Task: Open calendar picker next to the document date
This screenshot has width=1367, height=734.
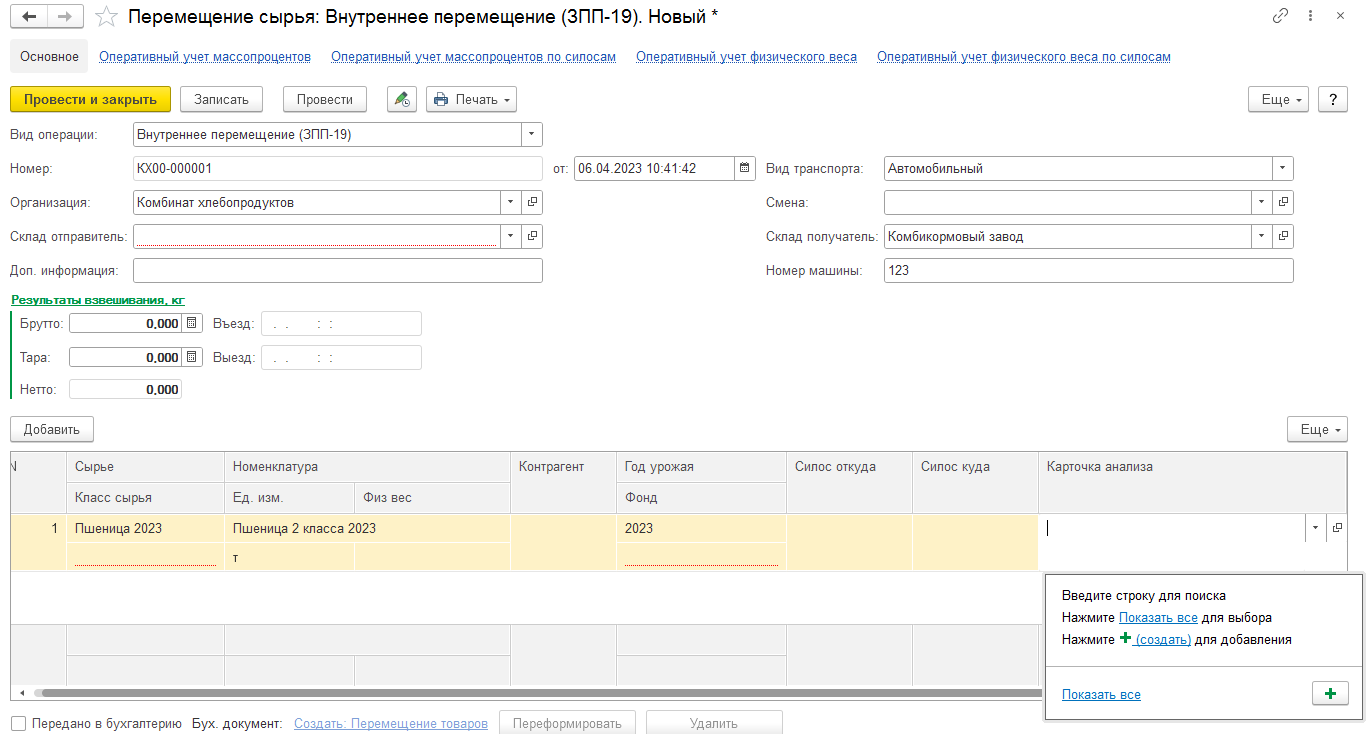Action: [x=745, y=168]
